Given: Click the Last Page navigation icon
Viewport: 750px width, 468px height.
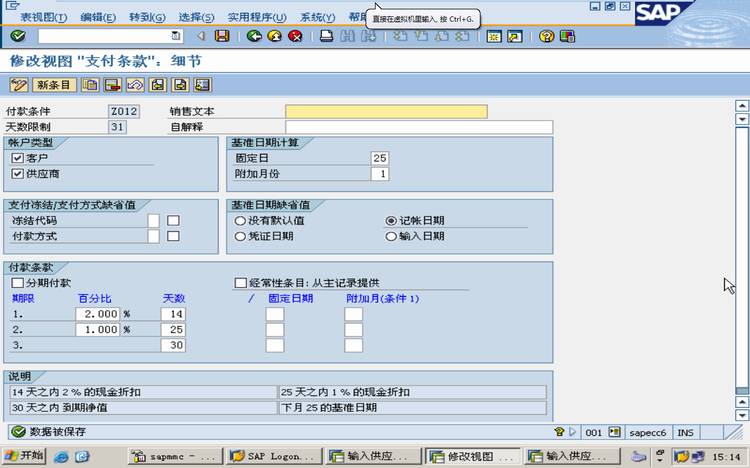Looking at the screenshot, I should pos(462,36).
